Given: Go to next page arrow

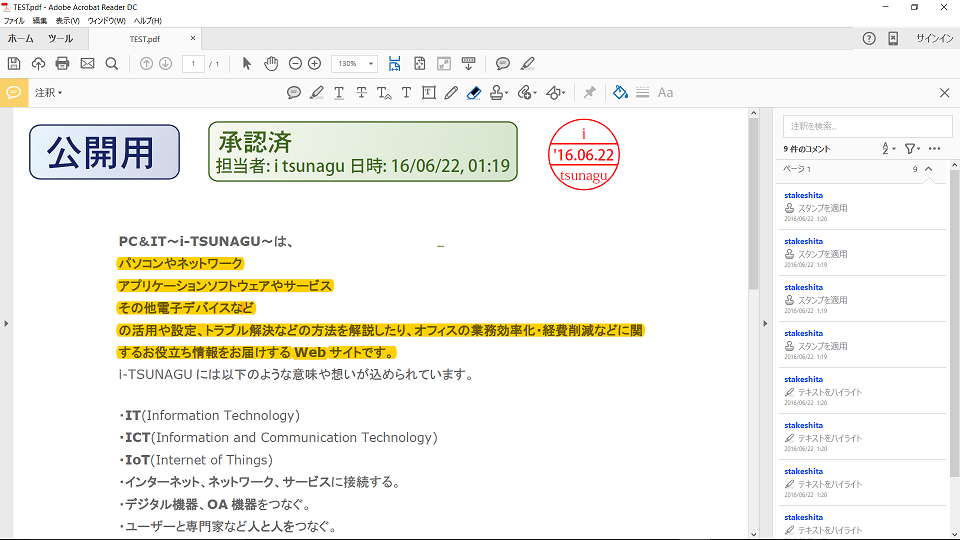Looking at the screenshot, I should click(x=165, y=64).
